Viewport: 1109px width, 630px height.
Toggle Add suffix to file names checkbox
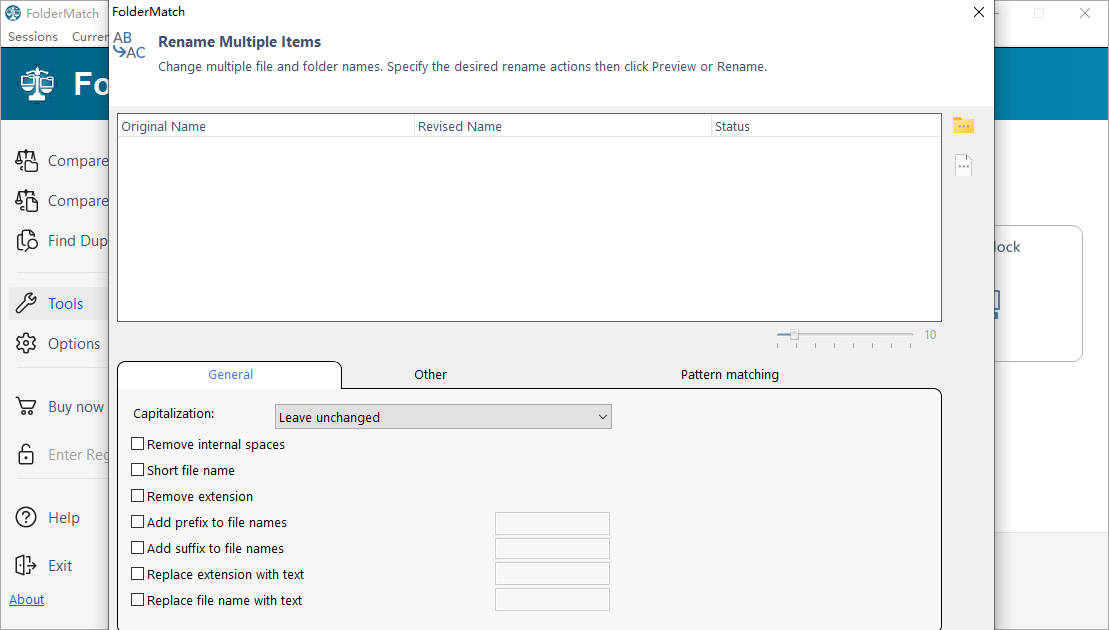[138, 548]
